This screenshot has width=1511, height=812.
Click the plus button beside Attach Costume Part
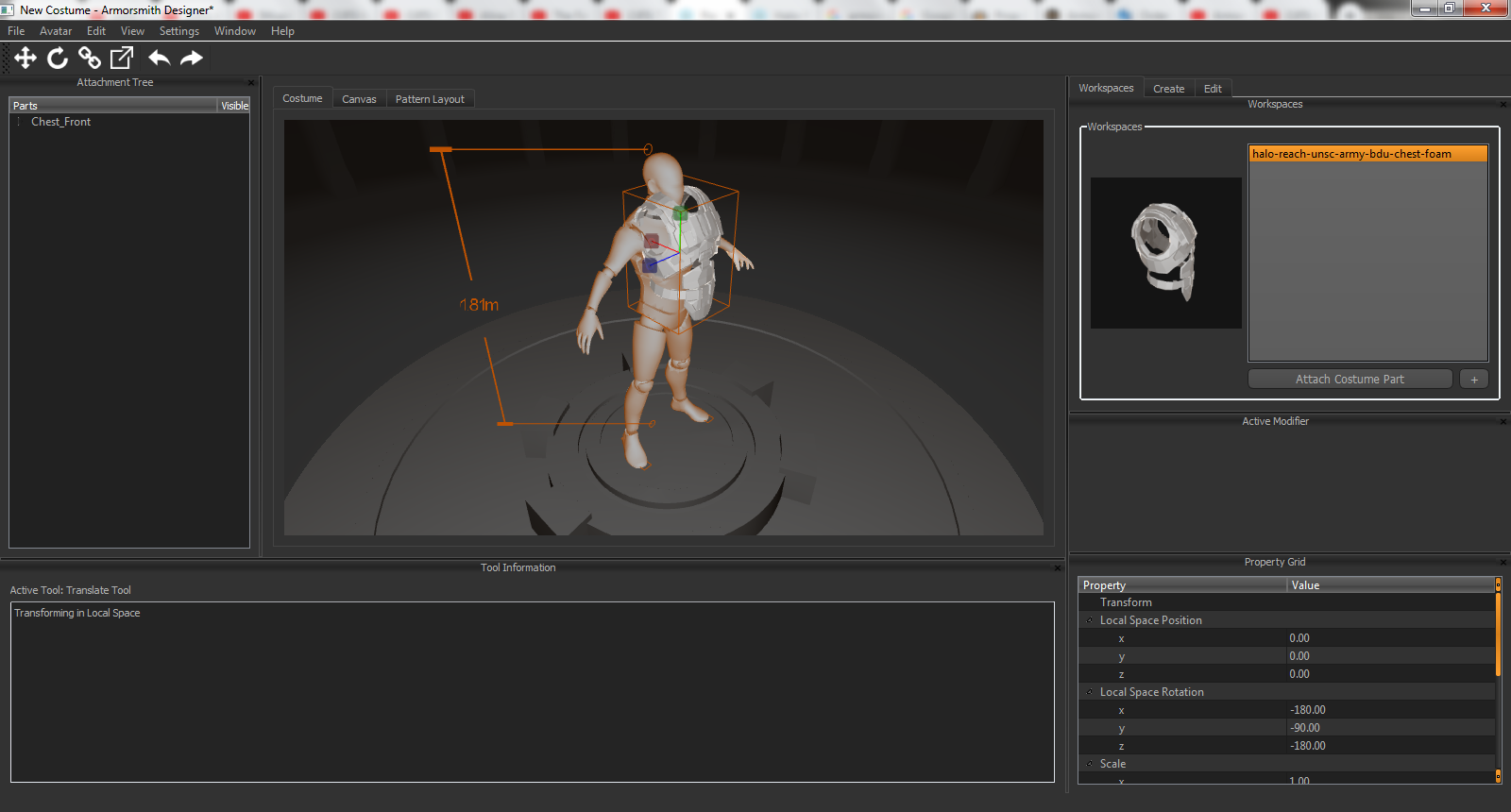[1474, 380]
